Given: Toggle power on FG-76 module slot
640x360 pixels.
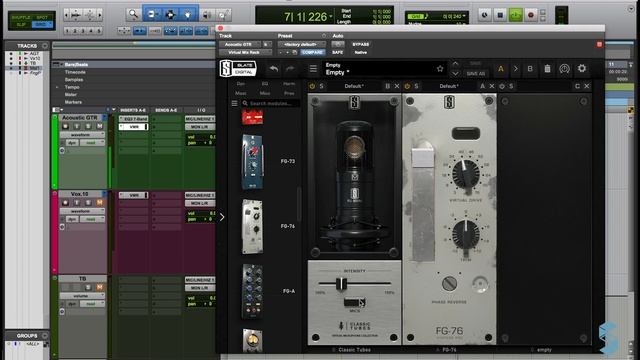Looking at the screenshot, I should [x=407, y=86].
